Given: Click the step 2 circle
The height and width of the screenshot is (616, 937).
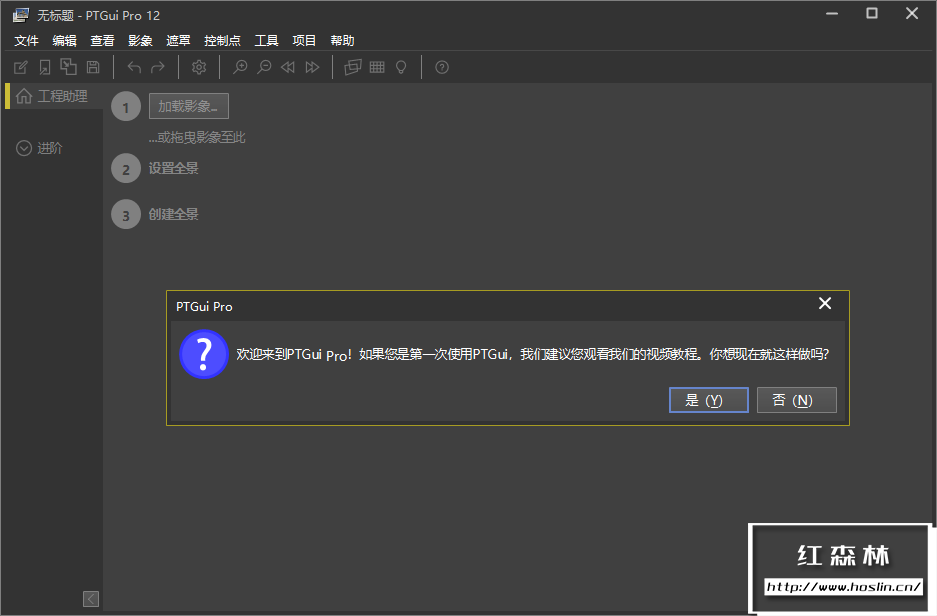Looking at the screenshot, I should pyautogui.click(x=125, y=168).
